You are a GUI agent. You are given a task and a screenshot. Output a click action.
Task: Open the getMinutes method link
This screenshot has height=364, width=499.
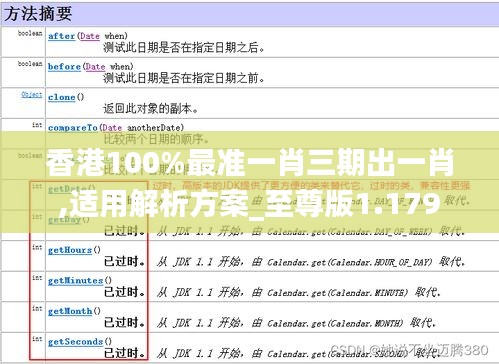click(x=76, y=281)
